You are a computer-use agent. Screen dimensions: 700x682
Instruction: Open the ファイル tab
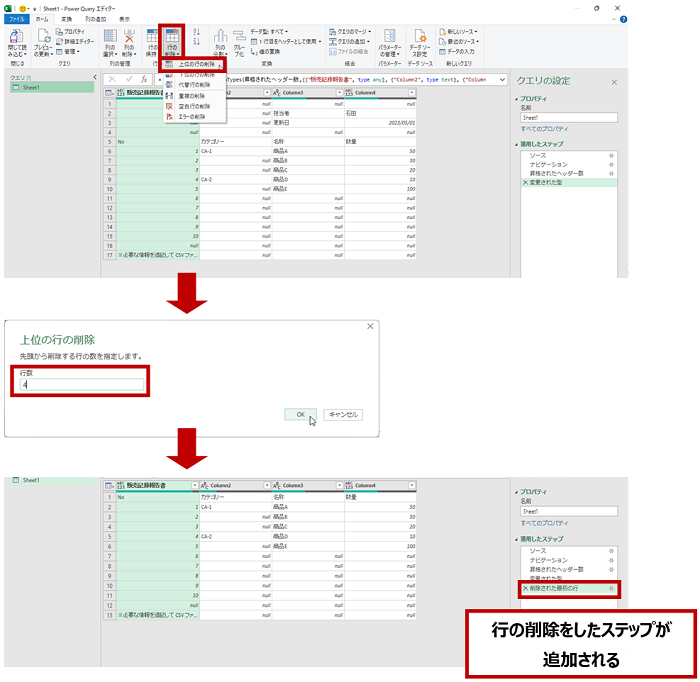(x=17, y=19)
